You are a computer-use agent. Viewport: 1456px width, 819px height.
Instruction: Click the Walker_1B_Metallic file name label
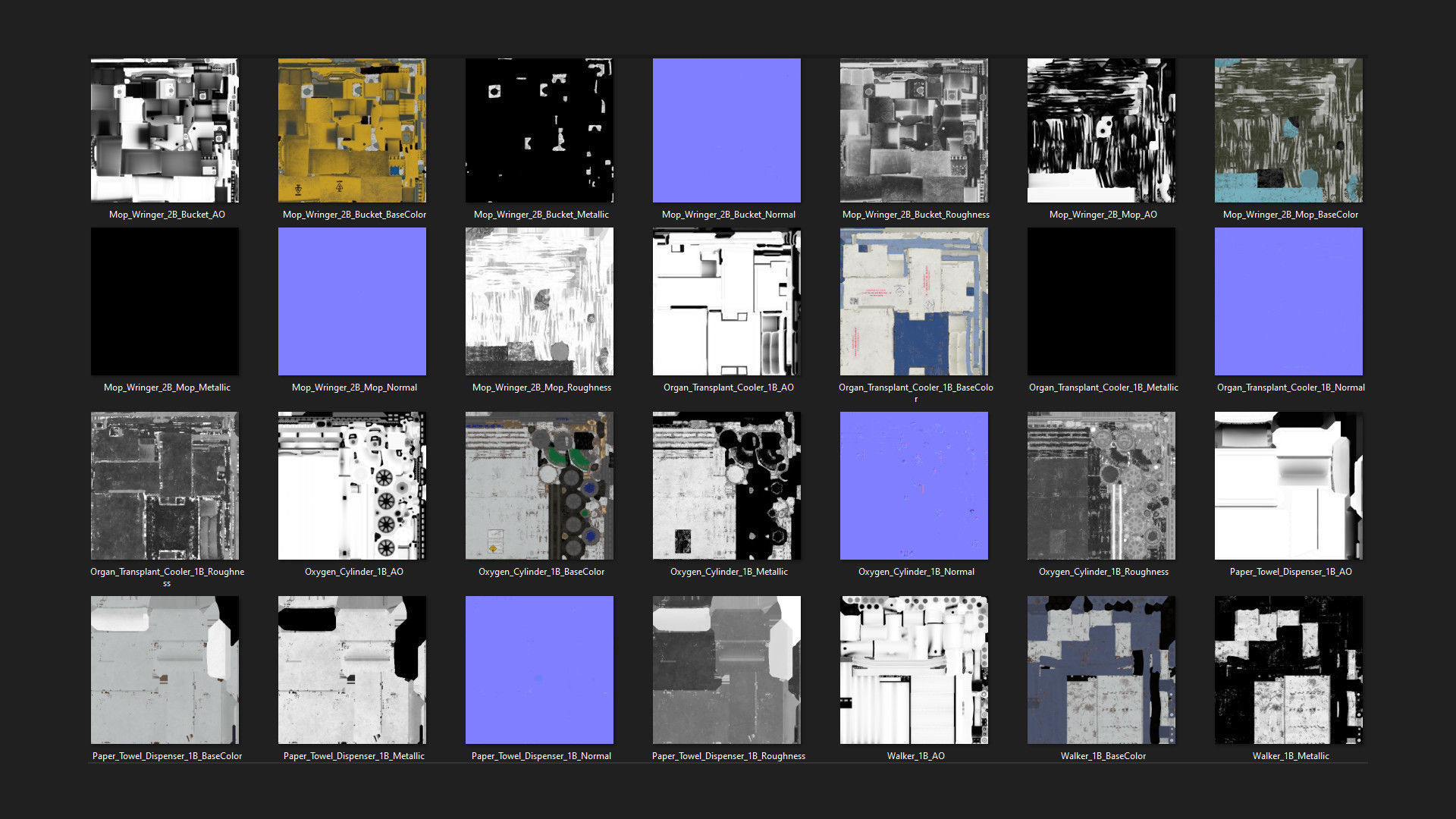(1290, 756)
